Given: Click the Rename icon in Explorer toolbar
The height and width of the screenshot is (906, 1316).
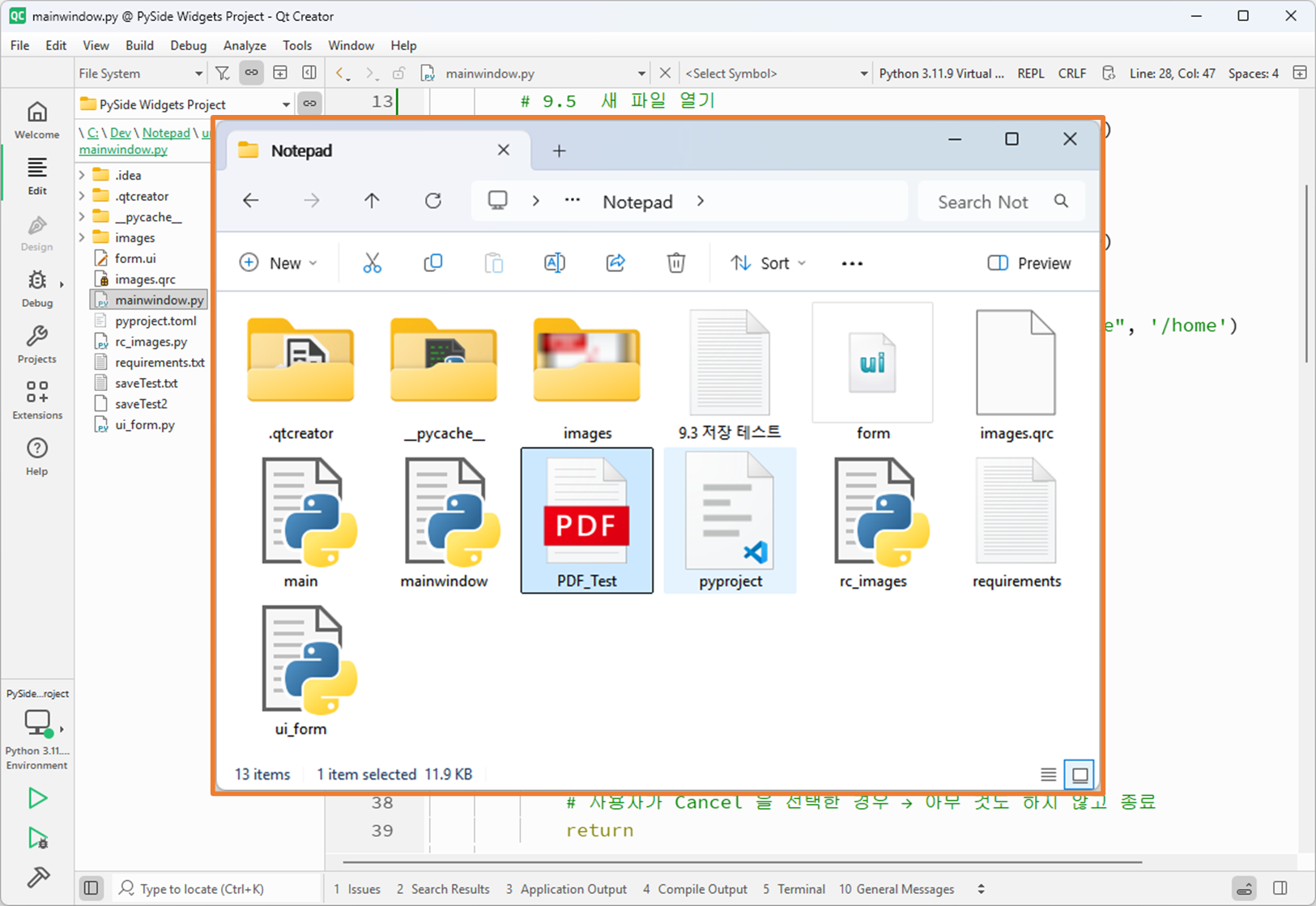Looking at the screenshot, I should 555,263.
